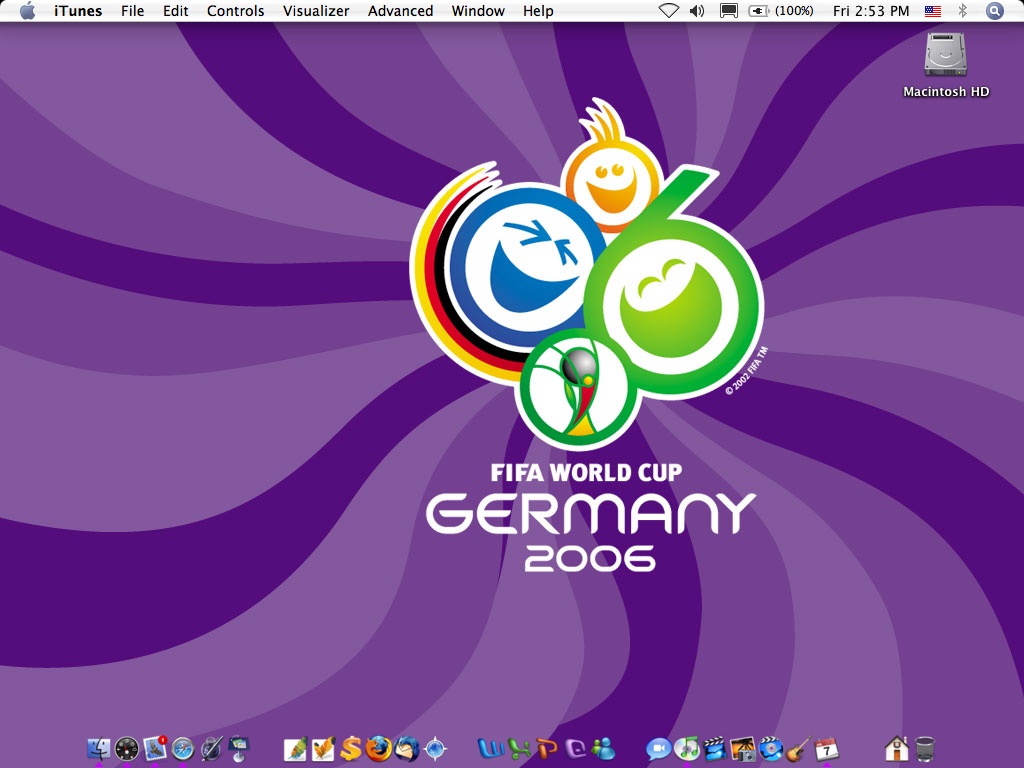Viewport: 1024px width, 768px height.
Task: Open Microsoft Word from the dock
Action: pos(491,748)
